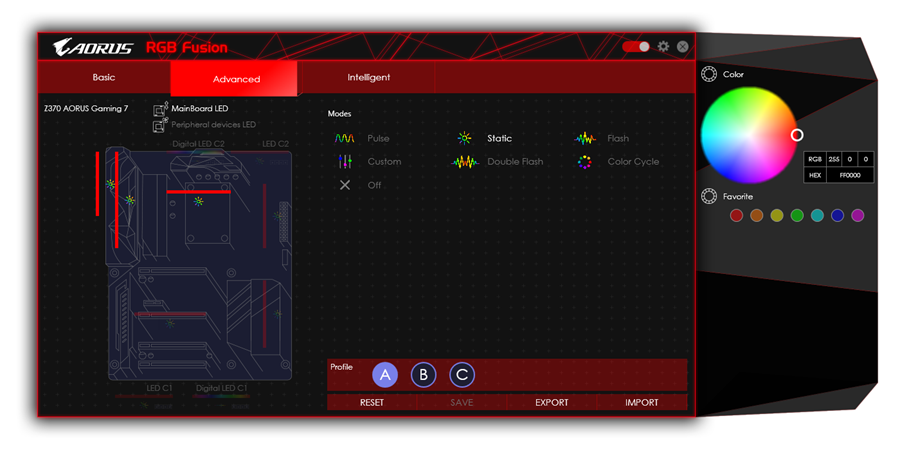
Task: Choose the Static mode icon
Action: [x=464, y=138]
